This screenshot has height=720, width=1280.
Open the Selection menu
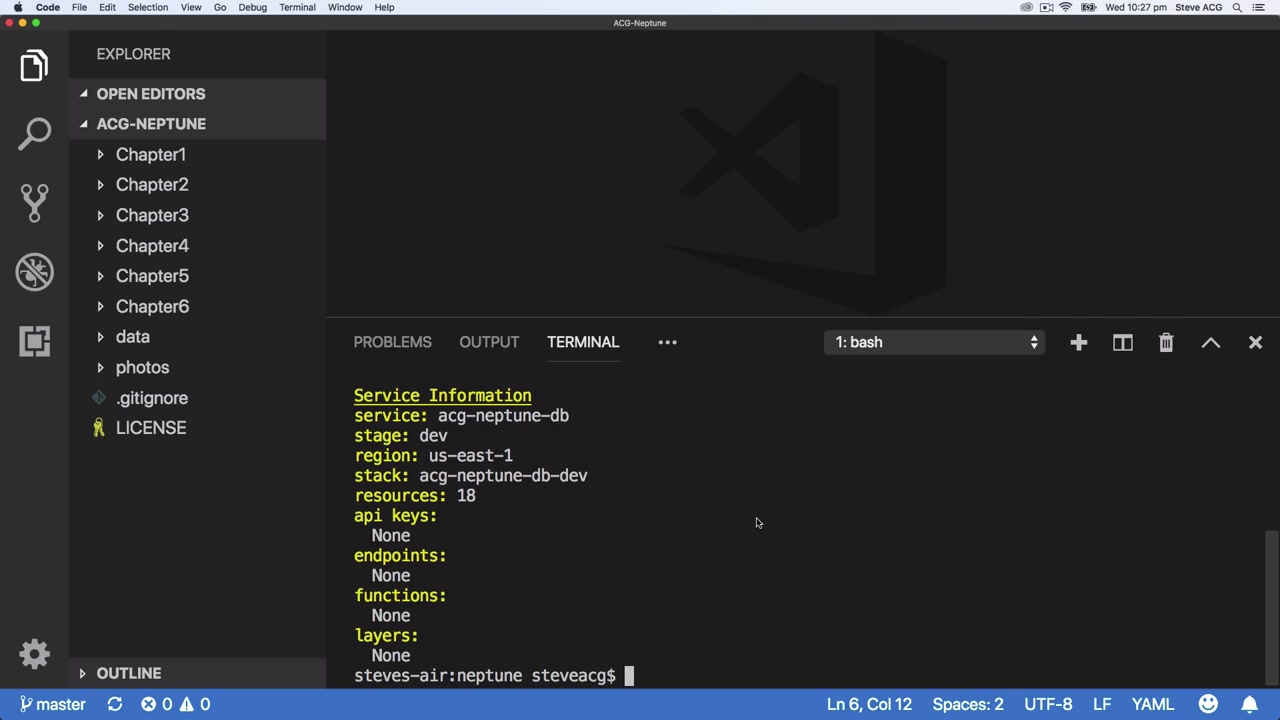tap(147, 7)
